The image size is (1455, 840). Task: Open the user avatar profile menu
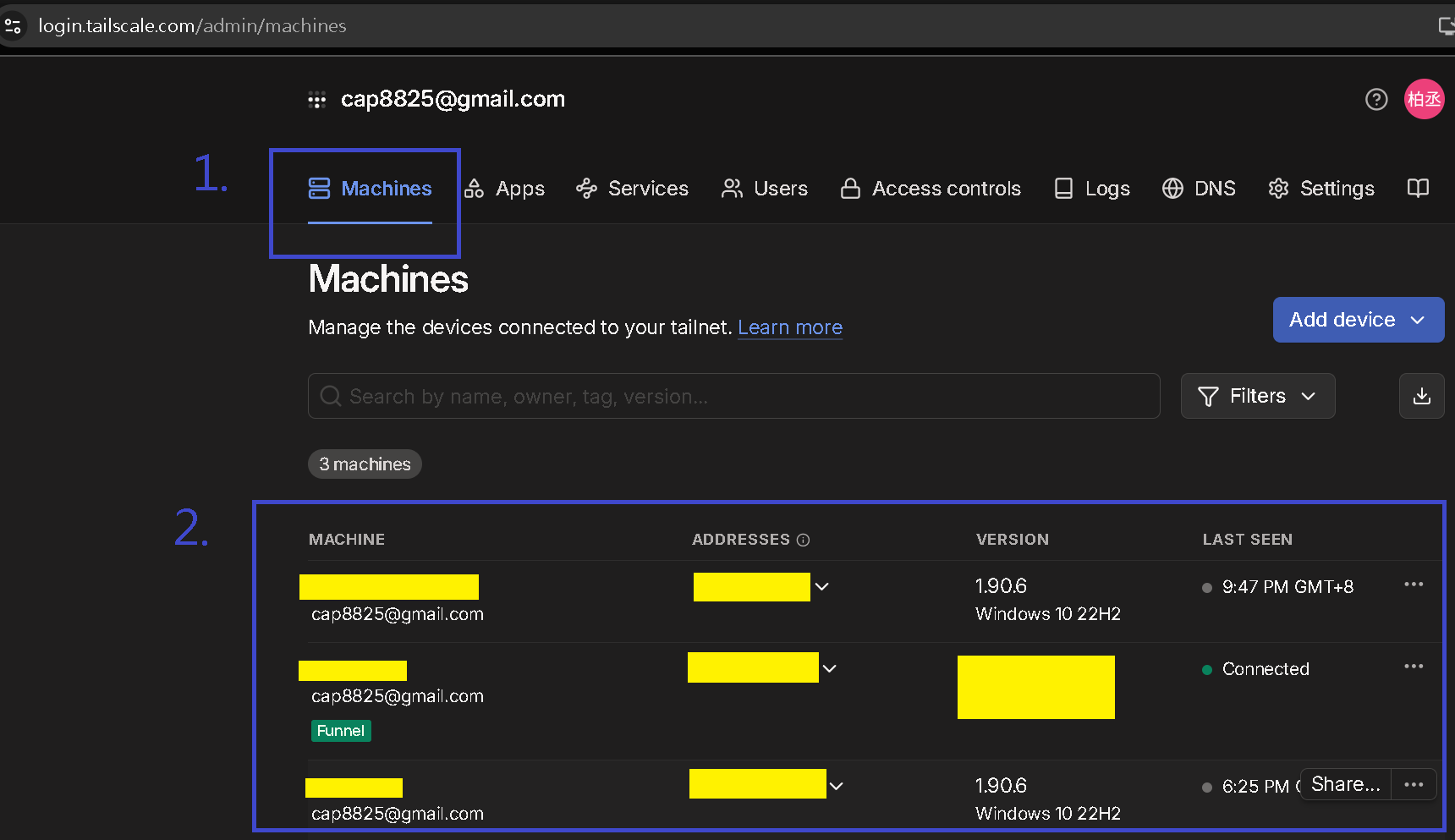pyautogui.click(x=1423, y=100)
